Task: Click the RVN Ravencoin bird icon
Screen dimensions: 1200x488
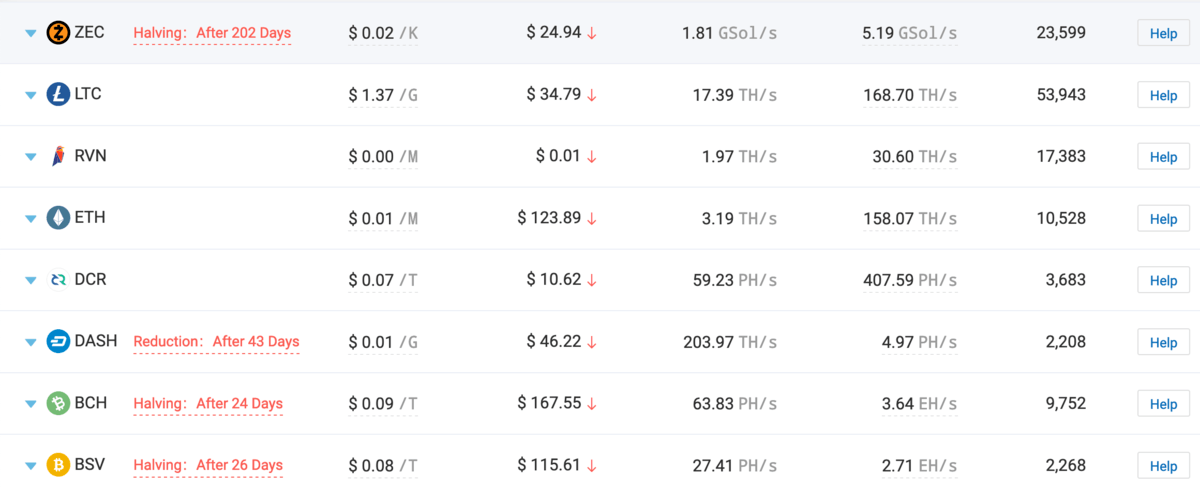Action: tap(58, 157)
